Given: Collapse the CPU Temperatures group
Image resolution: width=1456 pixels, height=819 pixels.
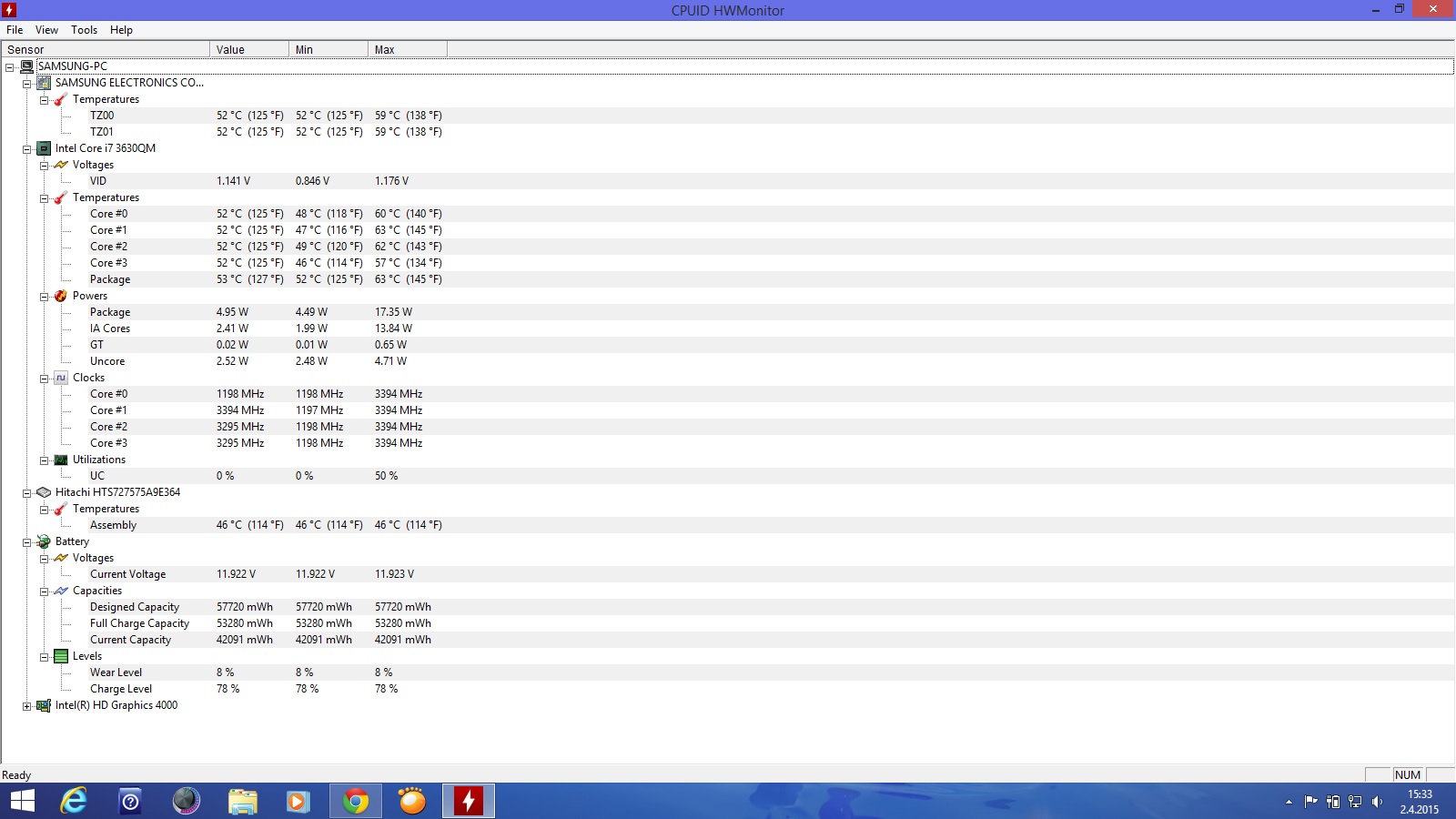Looking at the screenshot, I should point(44,197).
